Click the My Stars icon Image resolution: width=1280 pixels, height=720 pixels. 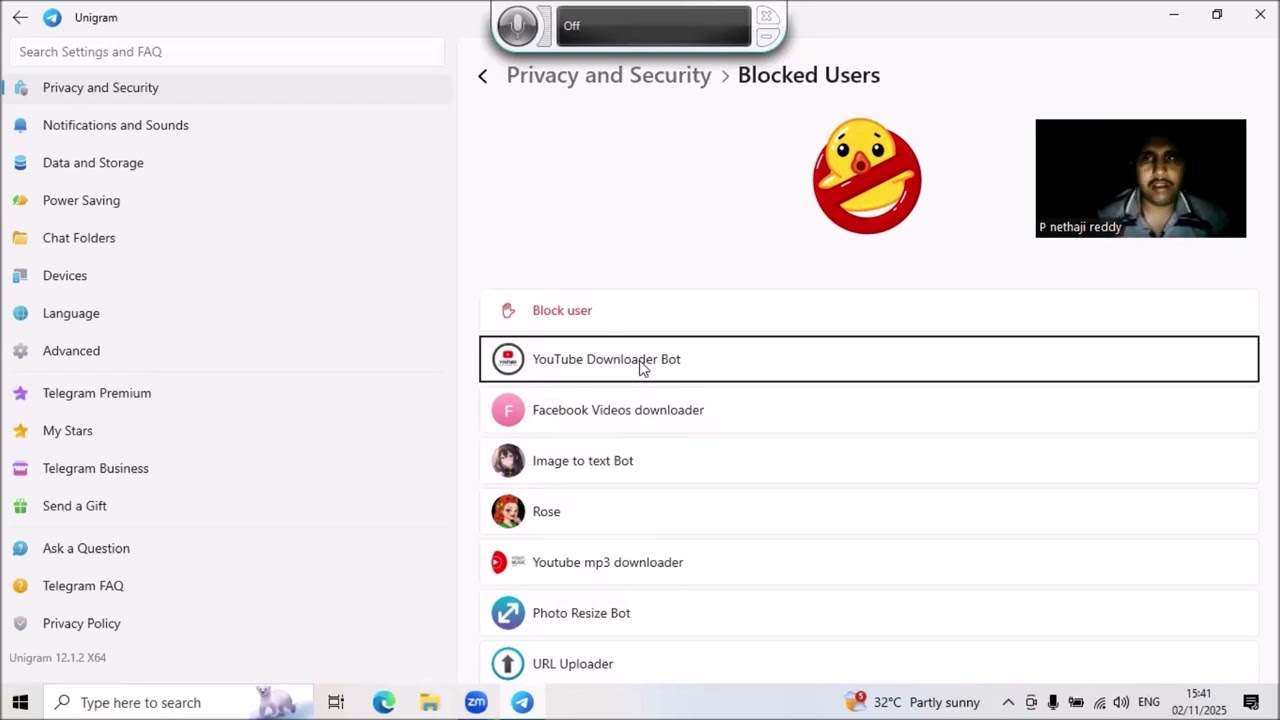[20, 431]
